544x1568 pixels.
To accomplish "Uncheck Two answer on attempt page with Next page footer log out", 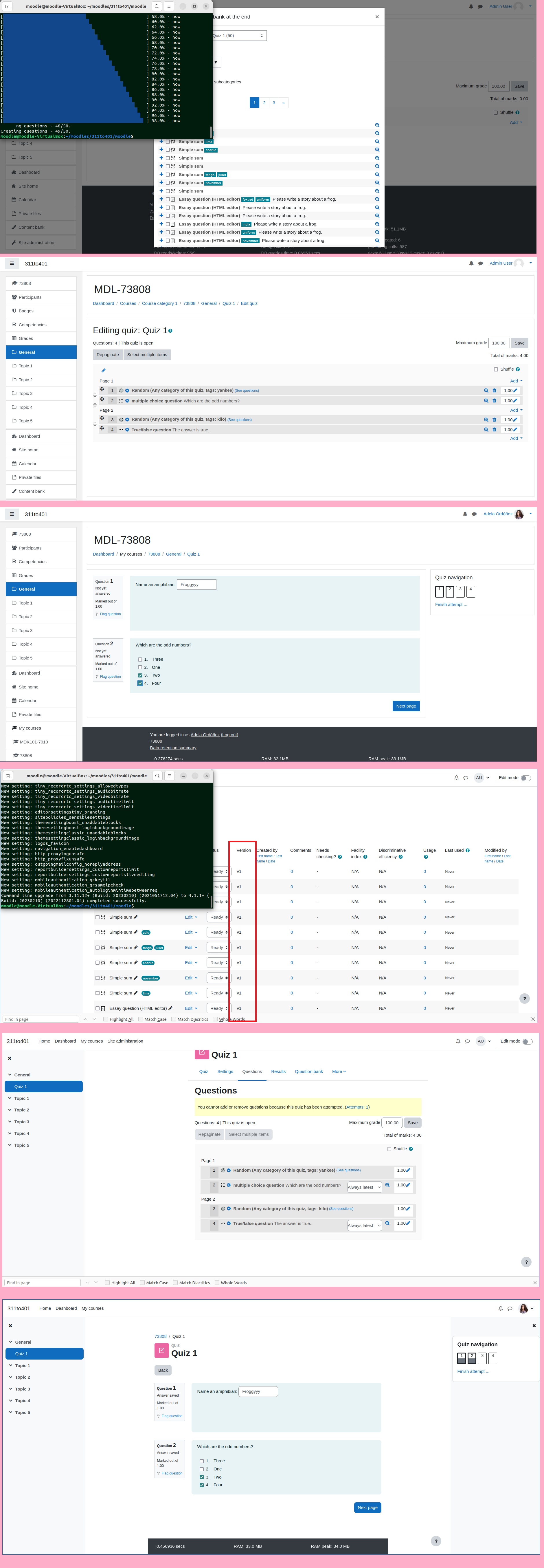I will pos(140,675).
